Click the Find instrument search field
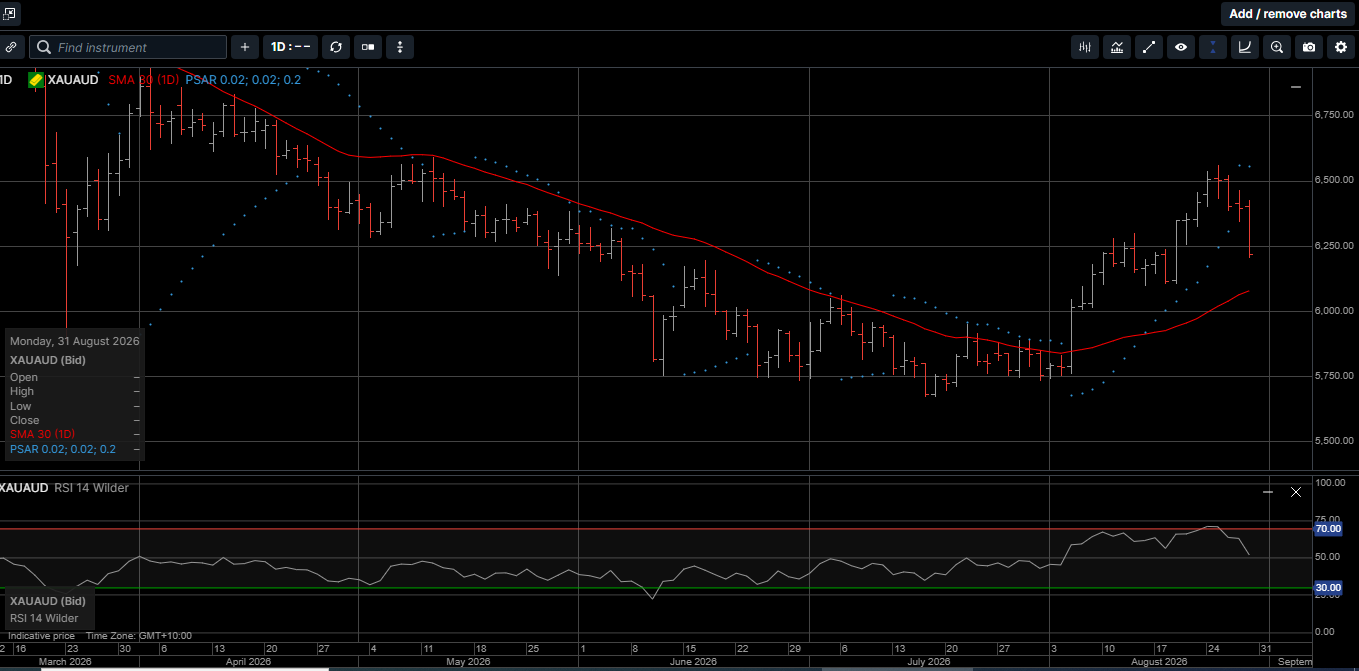Viewport: 1359px width, 671px height. coord(128,47)
